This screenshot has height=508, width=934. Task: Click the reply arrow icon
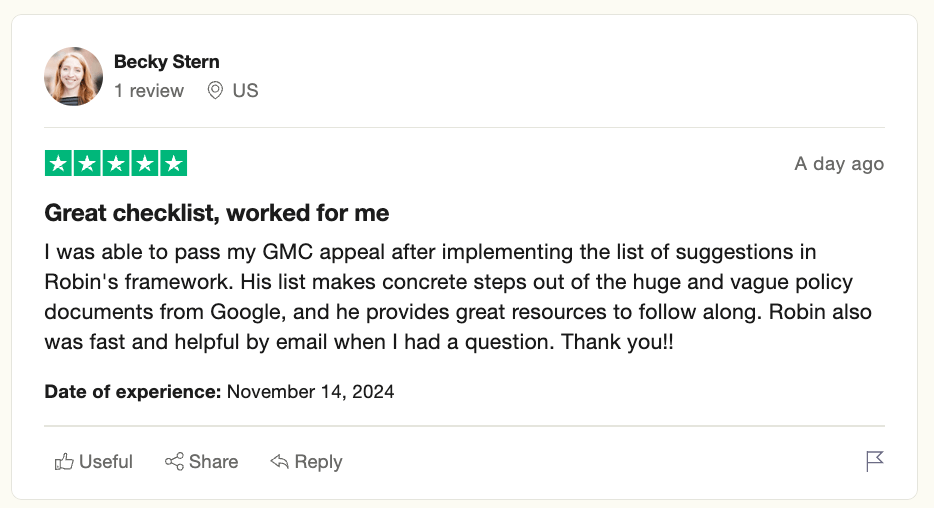click(x=280, y=462)
